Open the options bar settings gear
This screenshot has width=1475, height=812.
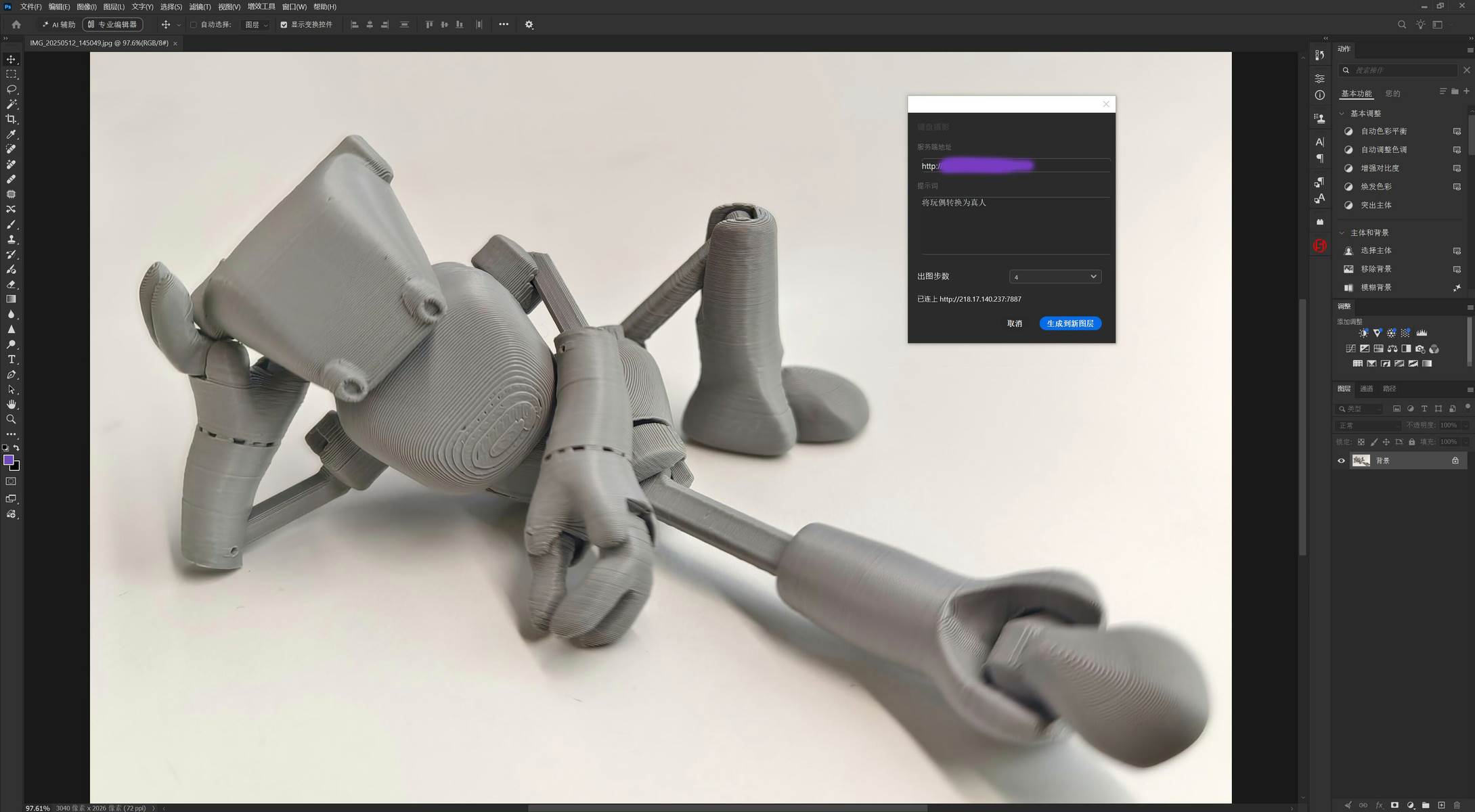[x=529, y=24]
